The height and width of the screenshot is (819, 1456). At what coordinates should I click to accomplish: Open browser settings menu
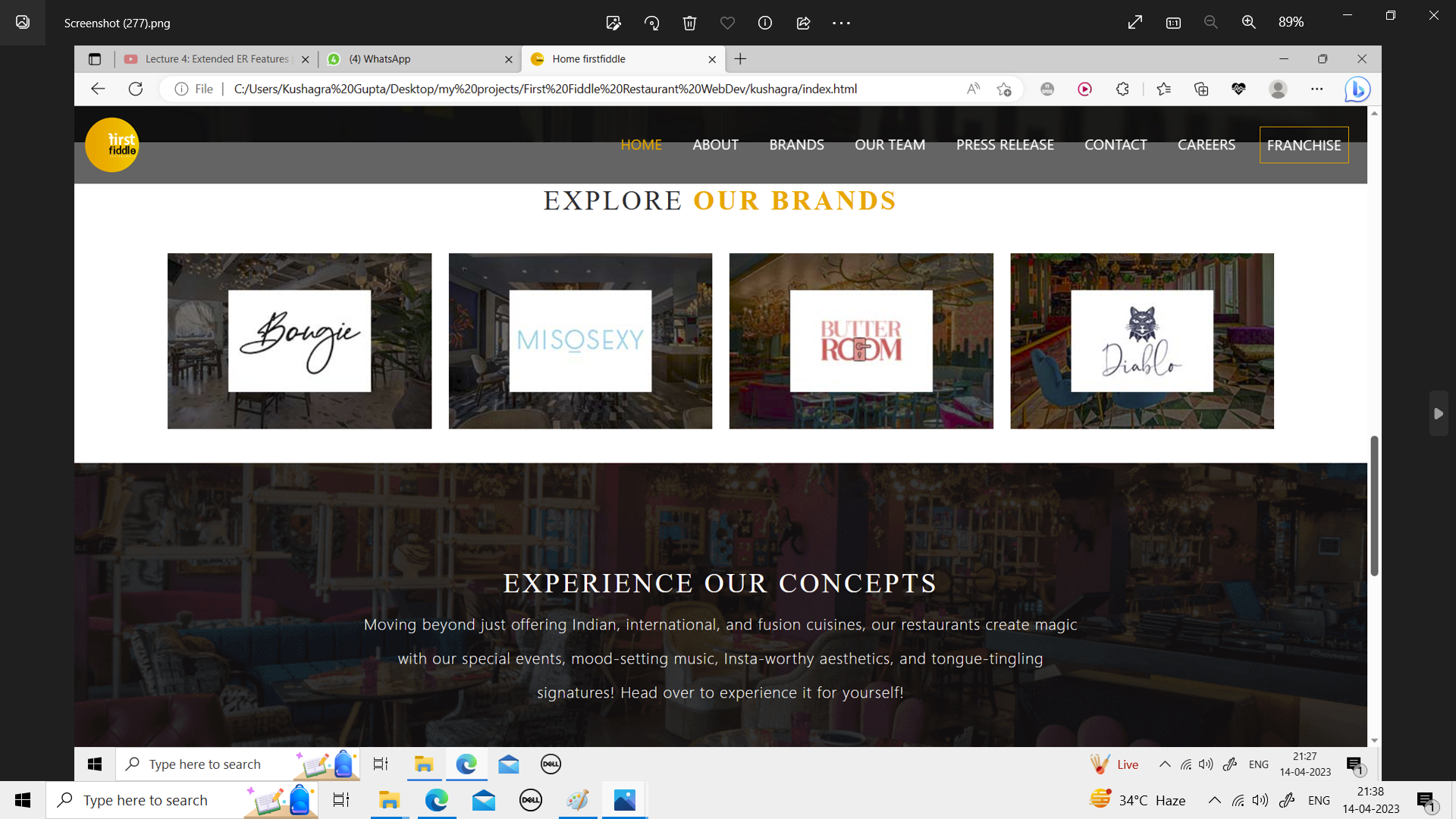pyautogui.click(x=1317, y=89)
